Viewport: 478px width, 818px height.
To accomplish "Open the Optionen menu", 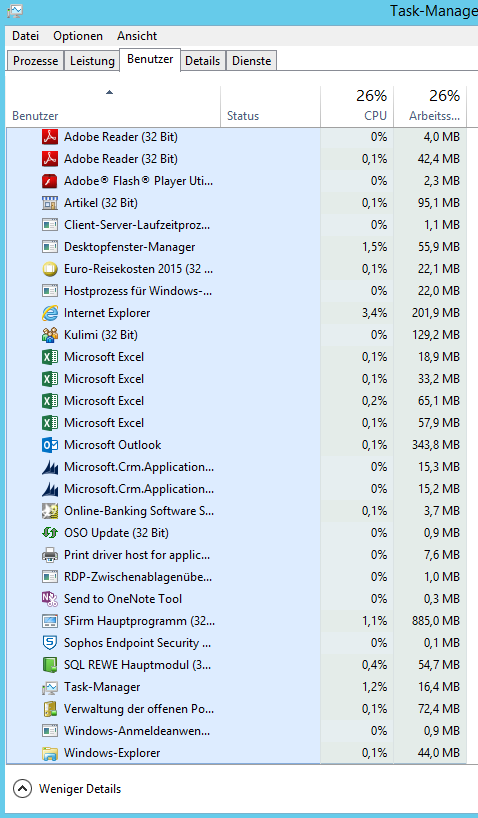I will coord(78,36).
